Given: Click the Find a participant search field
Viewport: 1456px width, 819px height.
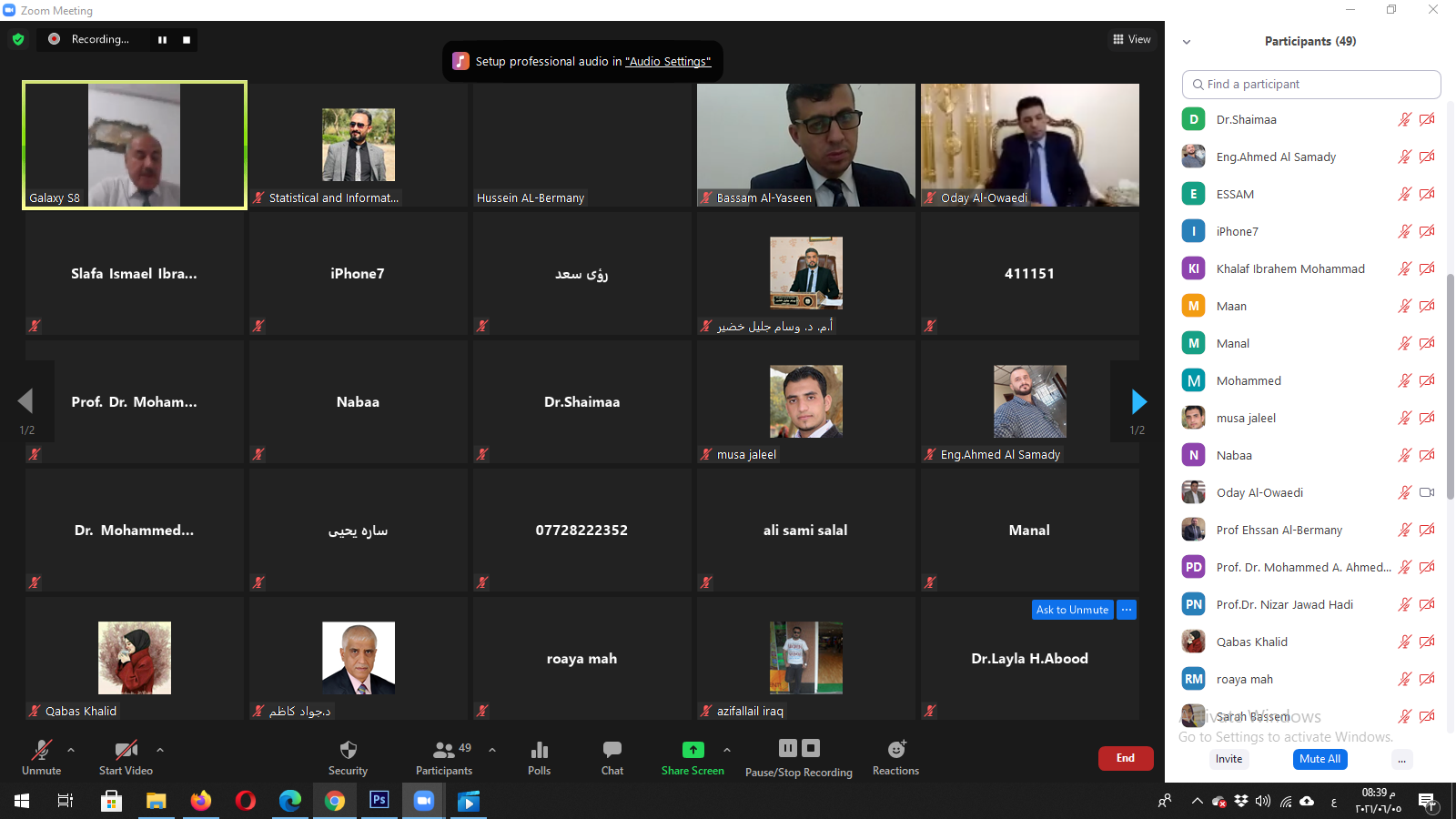Looking at the screenshot, I should pyautogui.click(x=1310, y=85).
